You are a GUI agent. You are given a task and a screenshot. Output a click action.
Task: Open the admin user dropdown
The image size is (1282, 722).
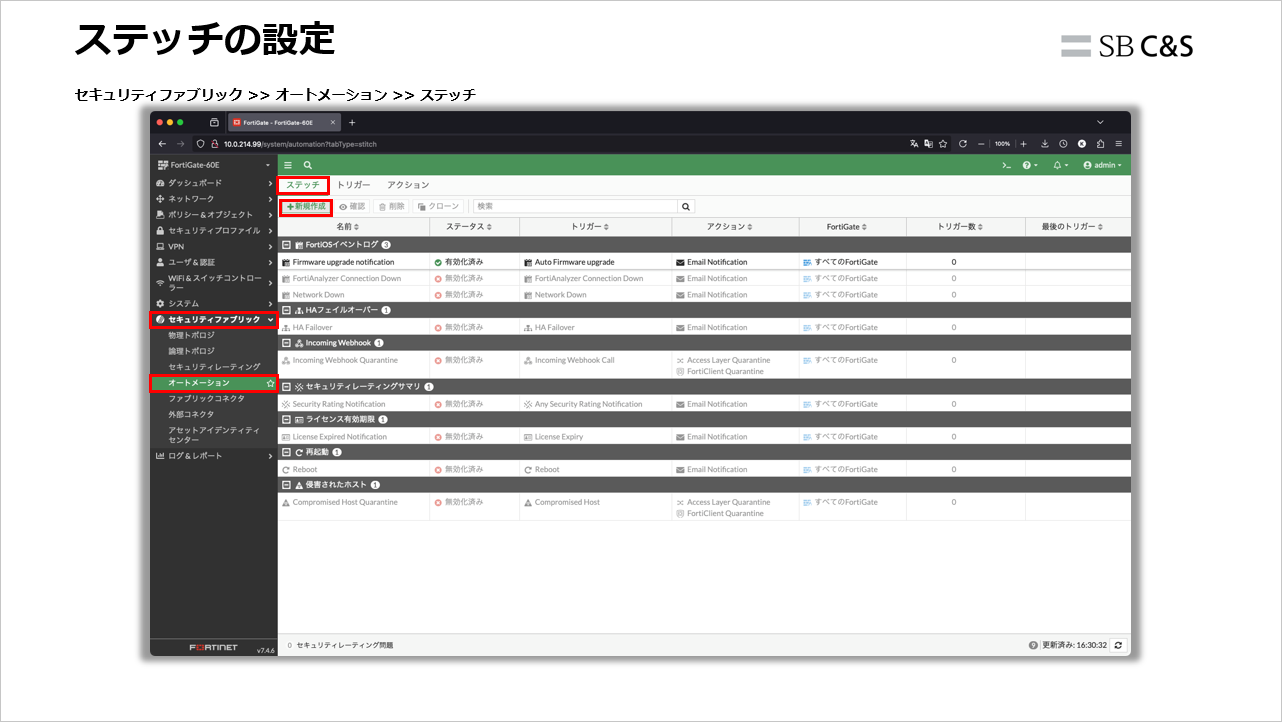[x=1103, y=165]
